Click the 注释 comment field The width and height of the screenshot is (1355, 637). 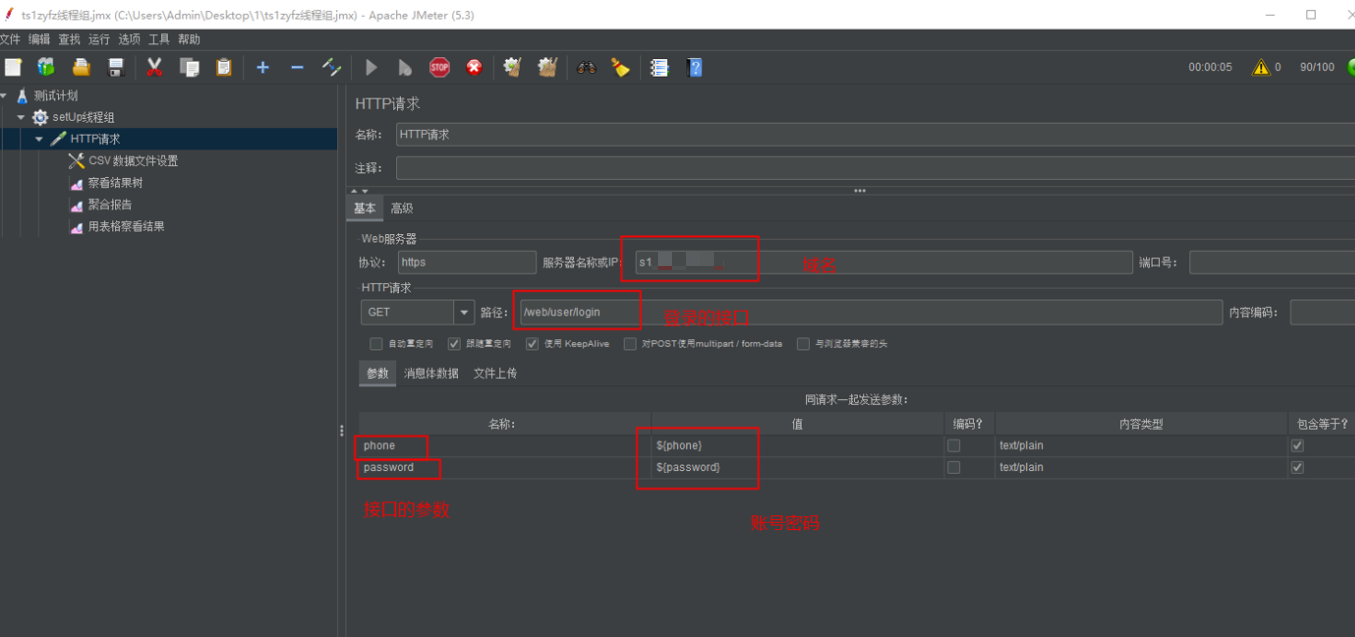click(875, 168)
